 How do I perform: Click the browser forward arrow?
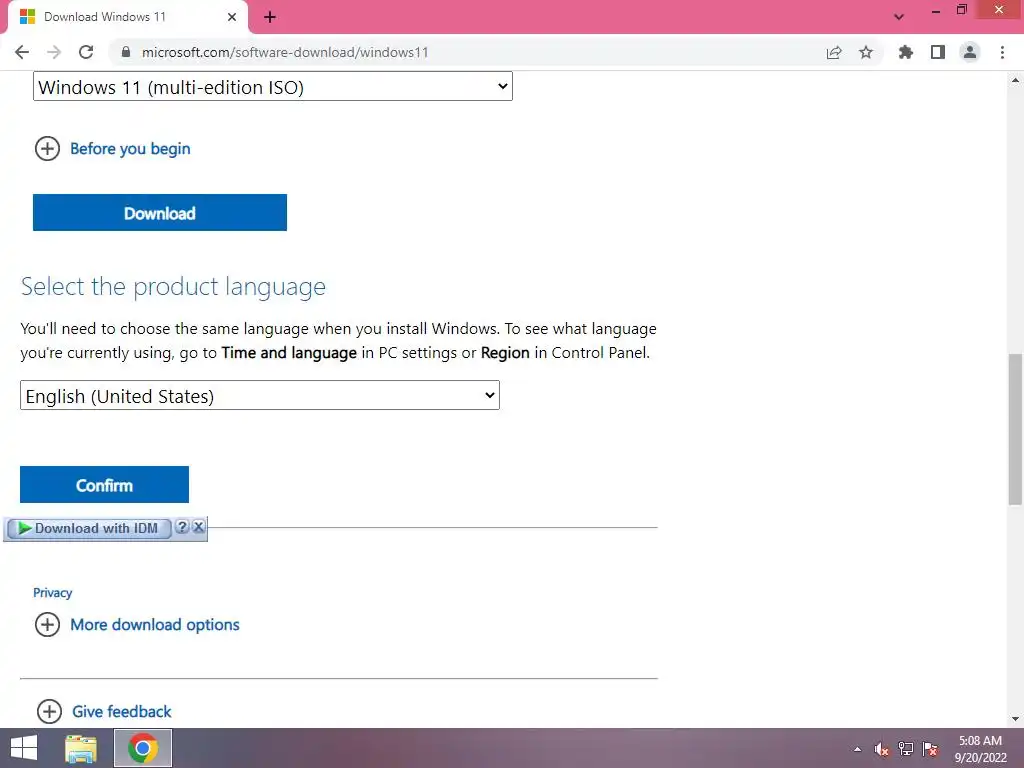pyautogui.click(x=54, y=52)
